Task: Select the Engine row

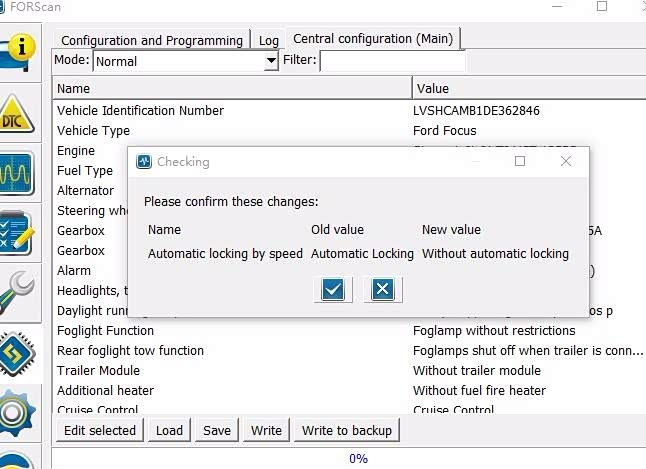Action: tap(76, 150)
